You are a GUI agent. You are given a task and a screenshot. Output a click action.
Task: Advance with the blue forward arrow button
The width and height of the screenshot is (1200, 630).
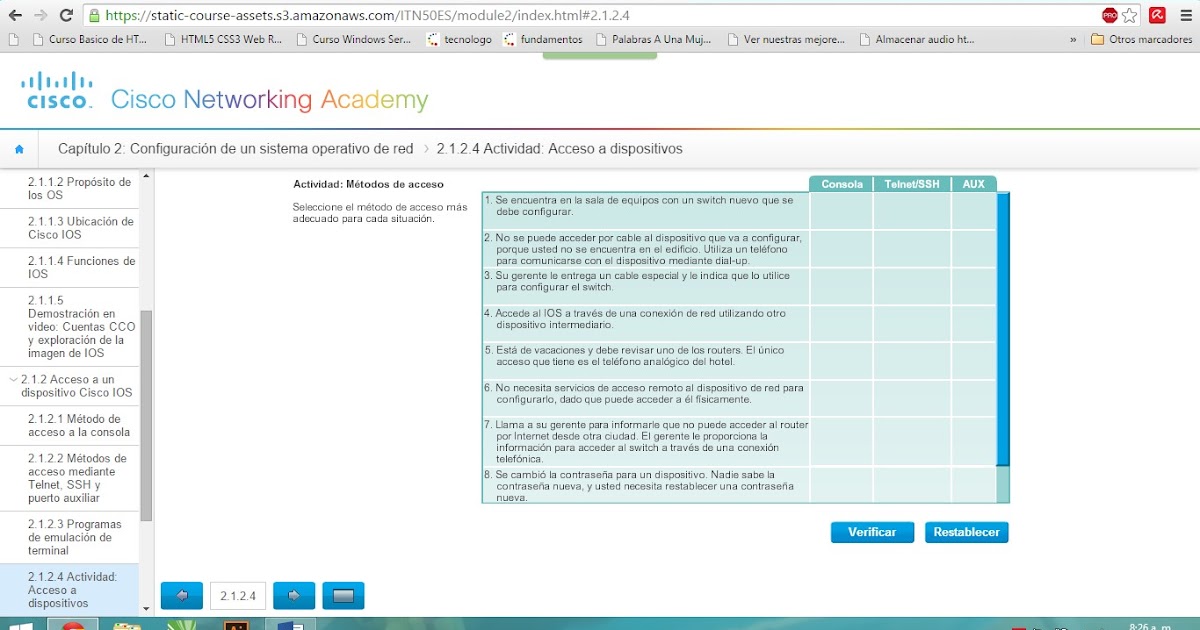[x=294, y=595]
